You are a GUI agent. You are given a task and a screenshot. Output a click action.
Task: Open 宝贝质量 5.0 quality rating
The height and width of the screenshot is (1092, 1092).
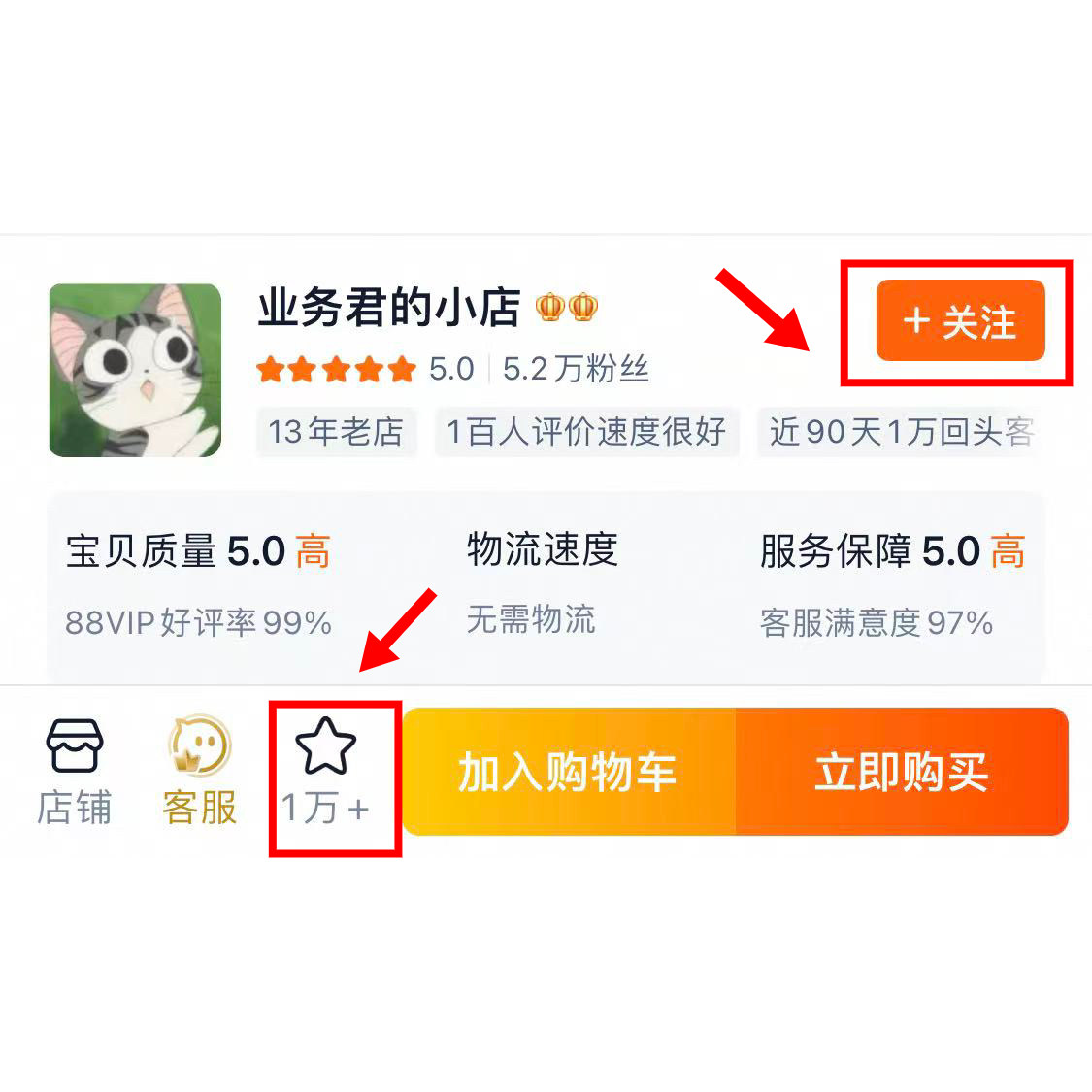(x=198, y=551)
